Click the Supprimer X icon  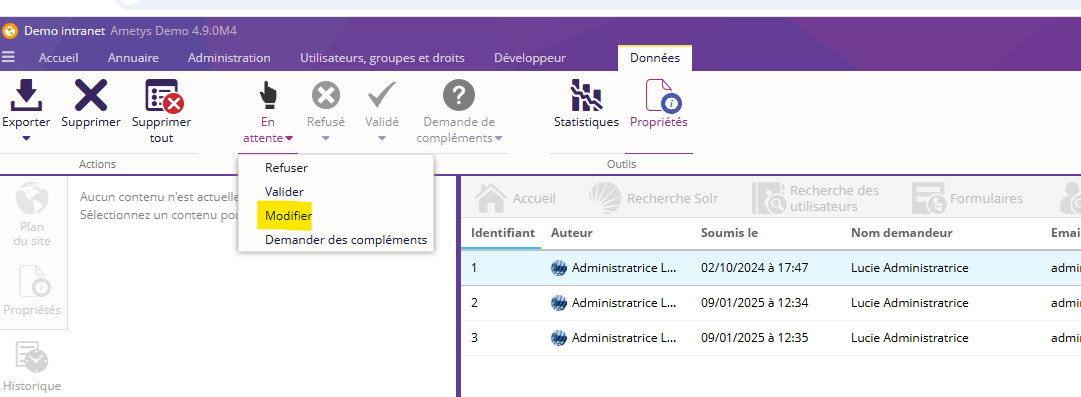point(90,95)
